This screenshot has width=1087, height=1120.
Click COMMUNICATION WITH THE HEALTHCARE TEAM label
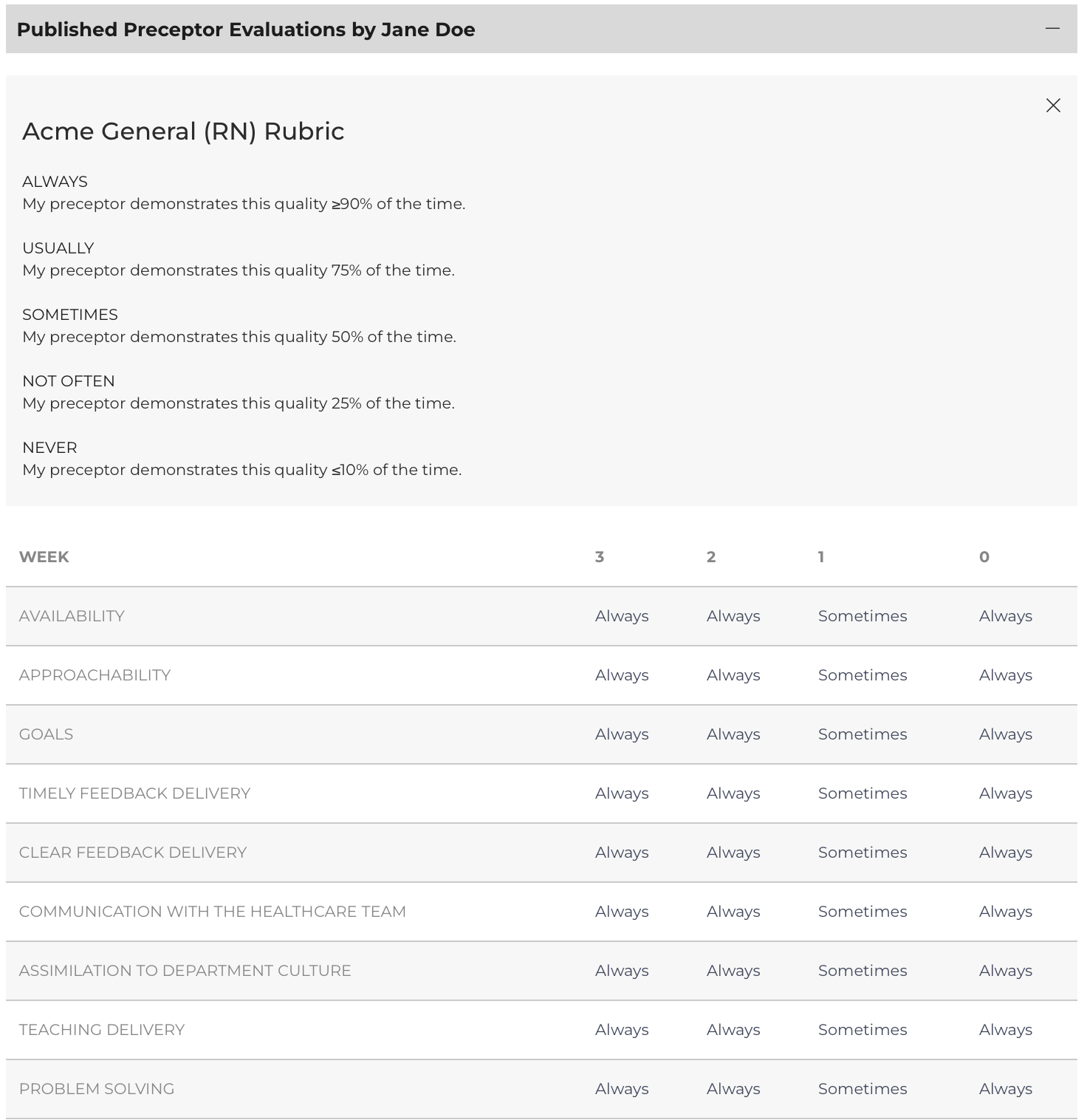tap(213, 912)
